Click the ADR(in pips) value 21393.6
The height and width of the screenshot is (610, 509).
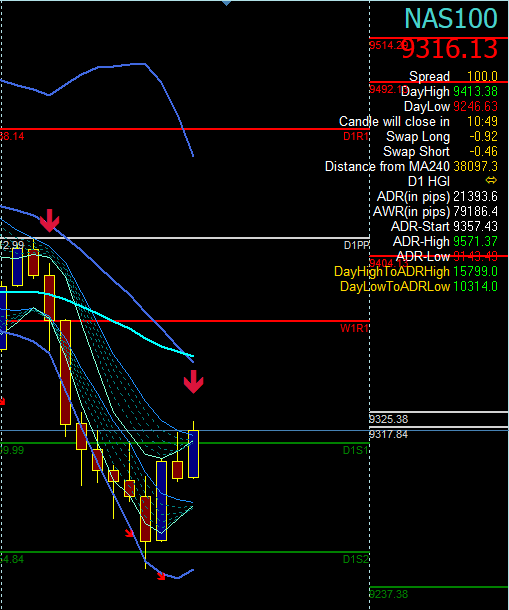tap(476, 196)
